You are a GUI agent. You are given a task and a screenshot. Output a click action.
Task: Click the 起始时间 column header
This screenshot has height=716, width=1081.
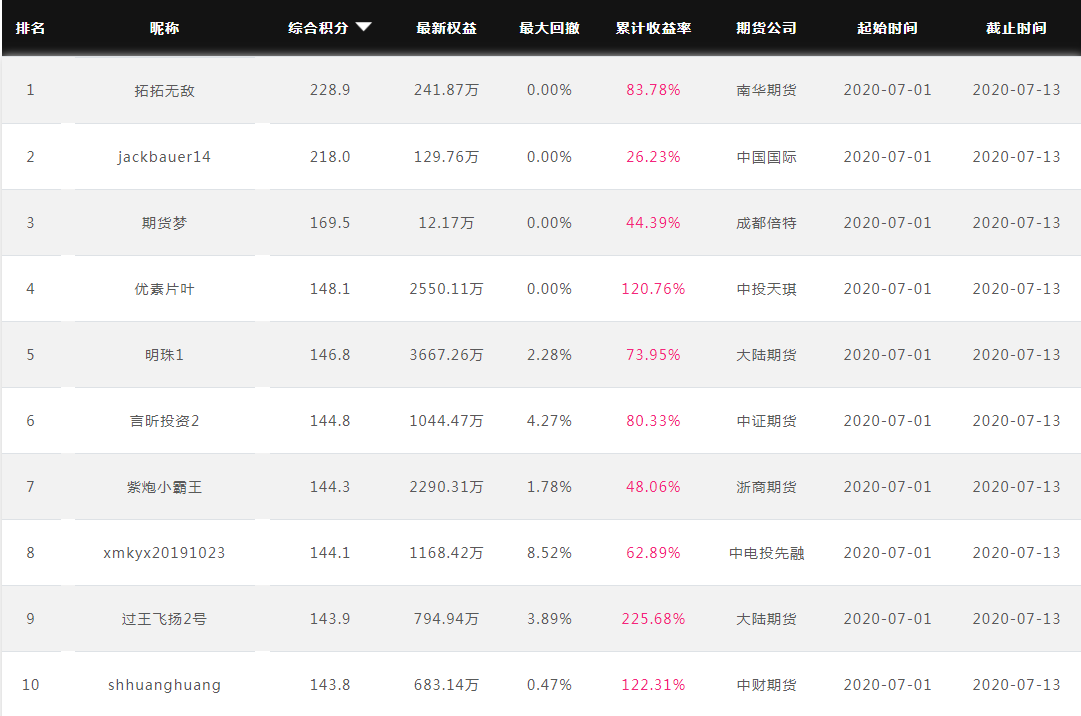[x=887, y=28]
